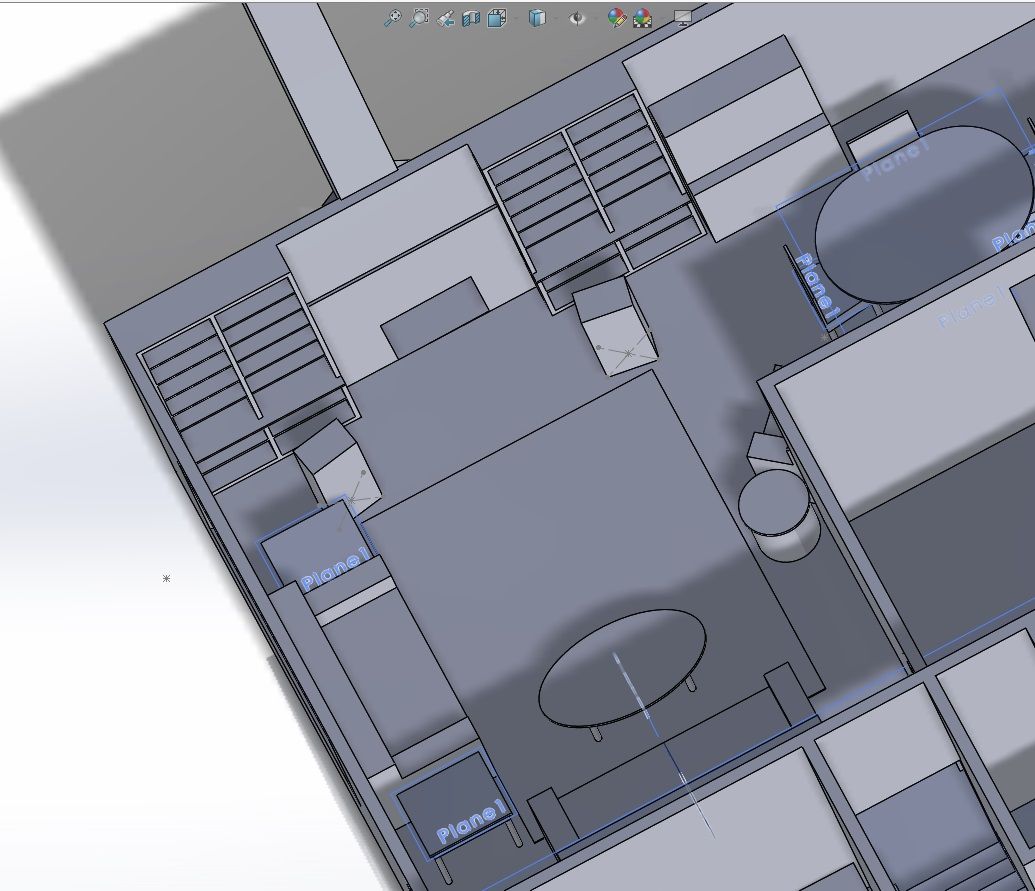The width and height of the screenshot is (1035, 891).
Task: Open the Display Style dropdown arrow
Action: (557, 18)
